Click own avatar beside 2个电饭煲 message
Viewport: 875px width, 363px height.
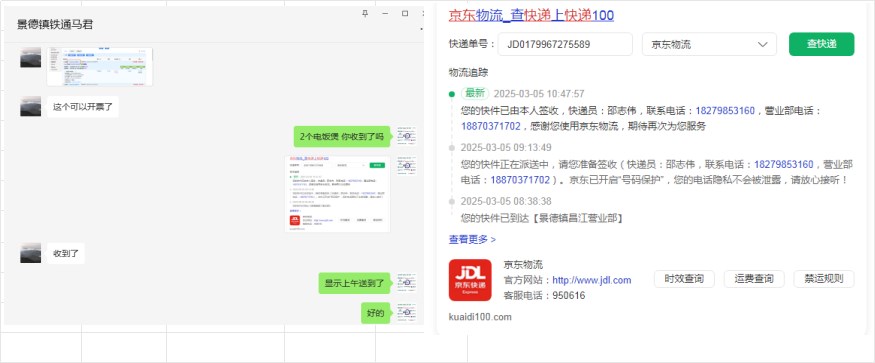point(407,136)
